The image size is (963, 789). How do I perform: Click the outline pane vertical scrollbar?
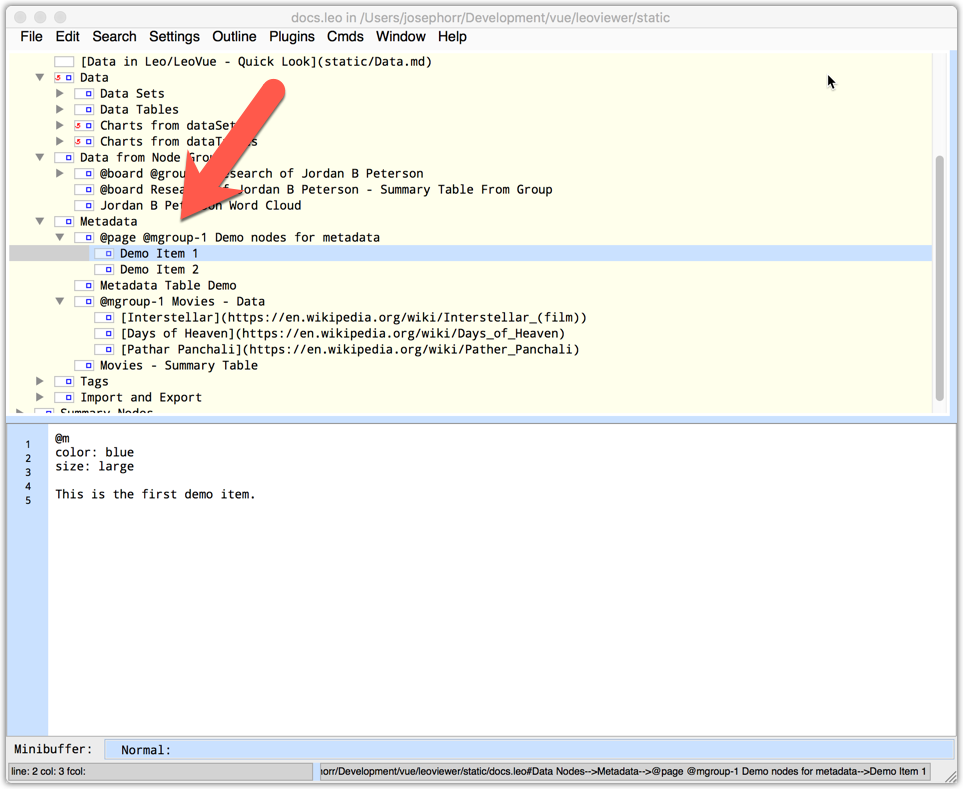pos(940,278)
